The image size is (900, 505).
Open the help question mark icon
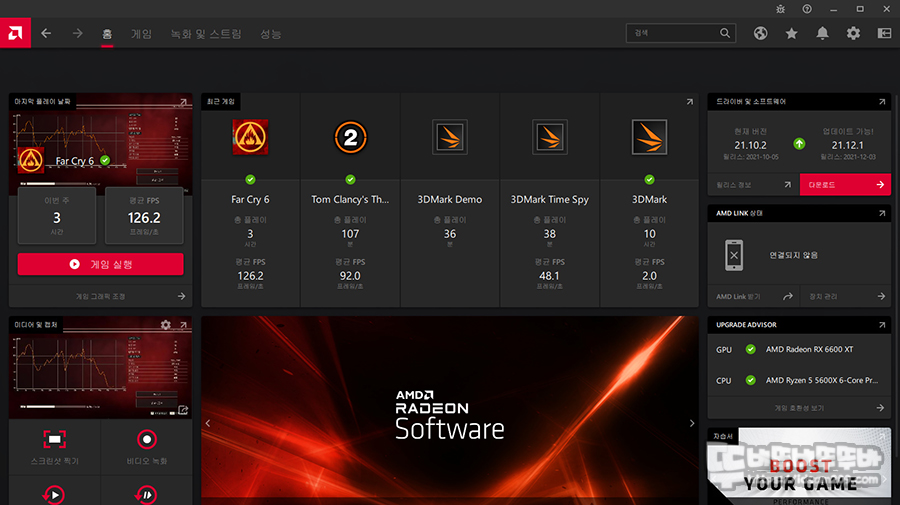point(807,9)
